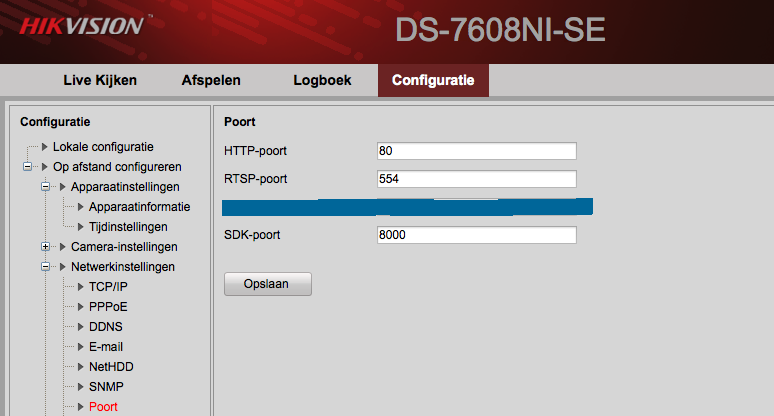Click the arrow icon beside Camera-instellingen
774x416 pixels.
[63, 247]
